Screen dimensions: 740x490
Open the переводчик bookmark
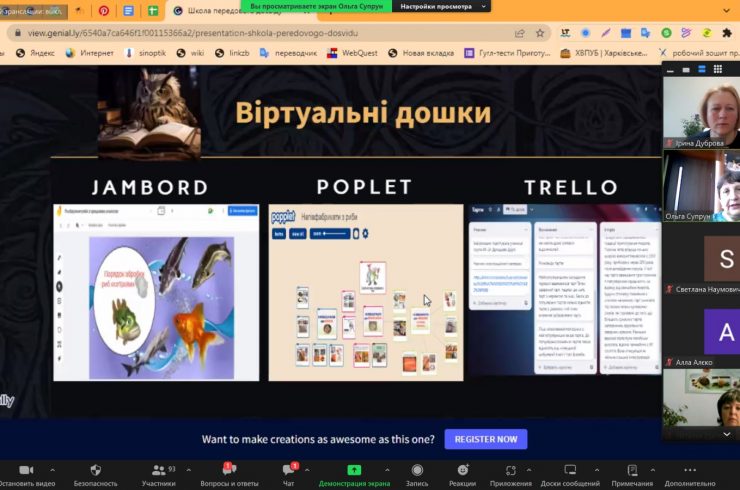[x=288, y=53]
